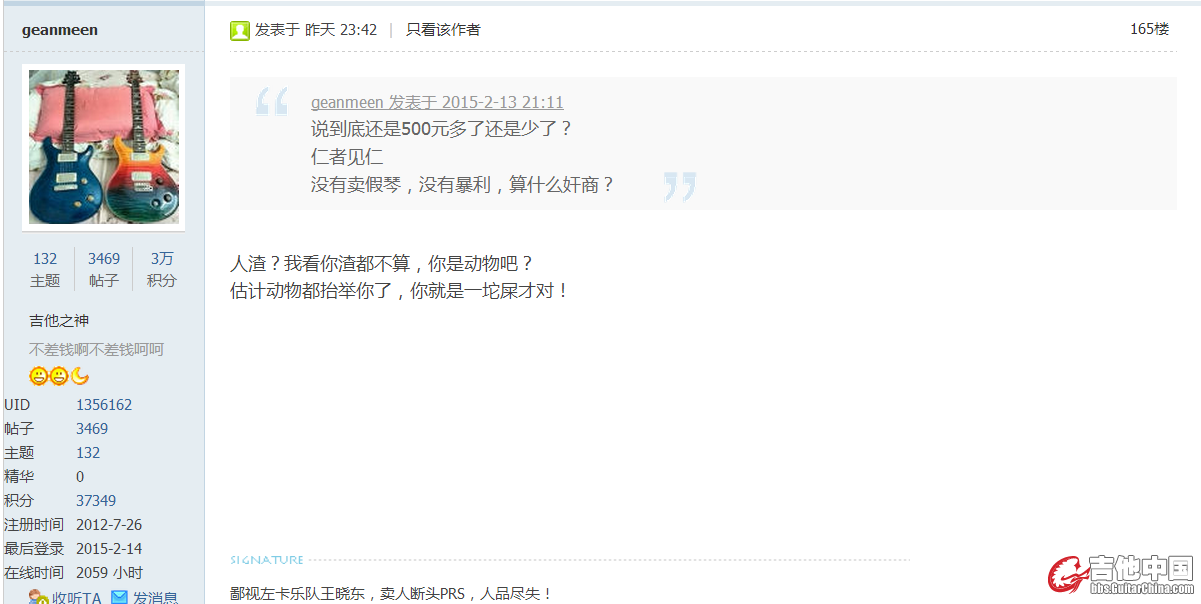Click the opening quotation mark icon
Image resolution: width=1201 pixels, height=604 pixels.
pyautogui.click(x=272, y=101)
